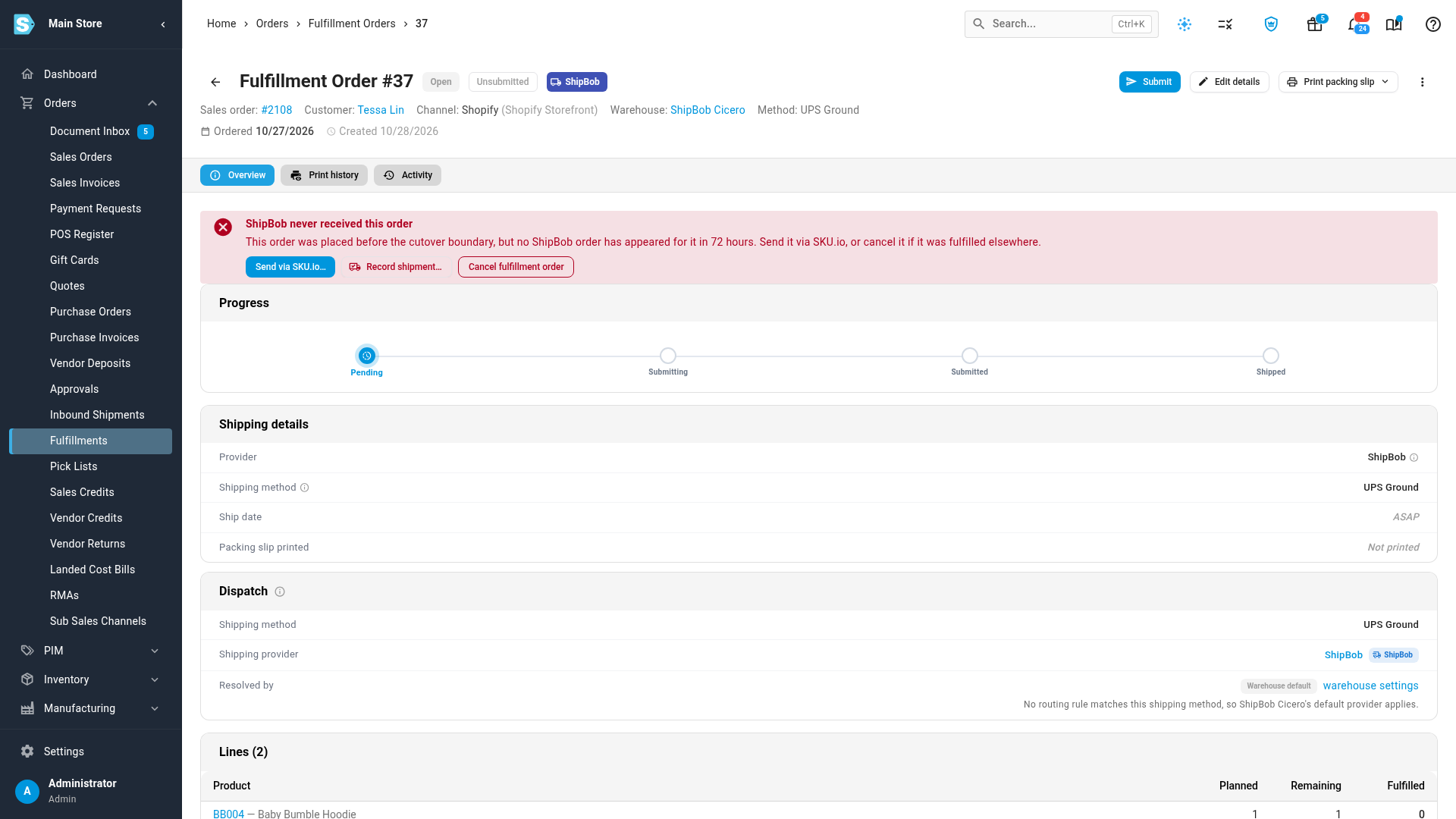Switch to the Print history tab
The width and height of the screenshot is (1456, 819).
pos(324,175)
